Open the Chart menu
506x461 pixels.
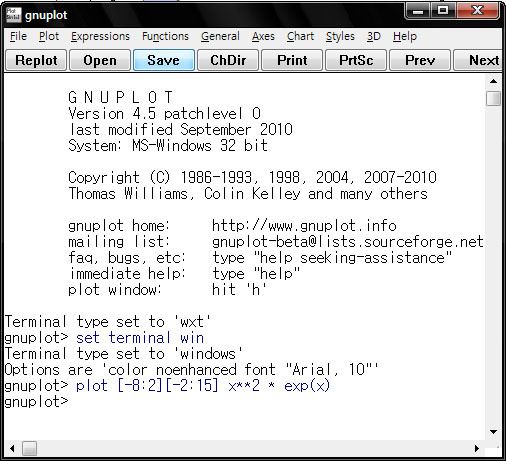tap(300, 36)
